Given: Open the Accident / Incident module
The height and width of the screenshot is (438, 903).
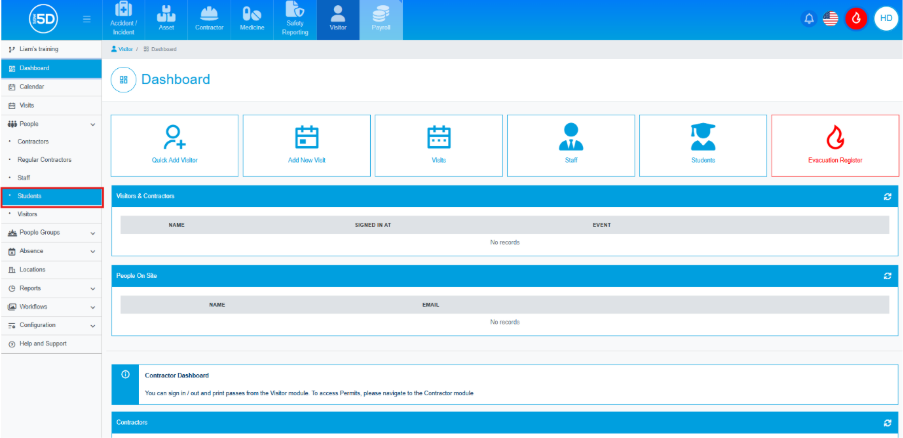Looking at the screenshot, I should [x=123, y=20].
